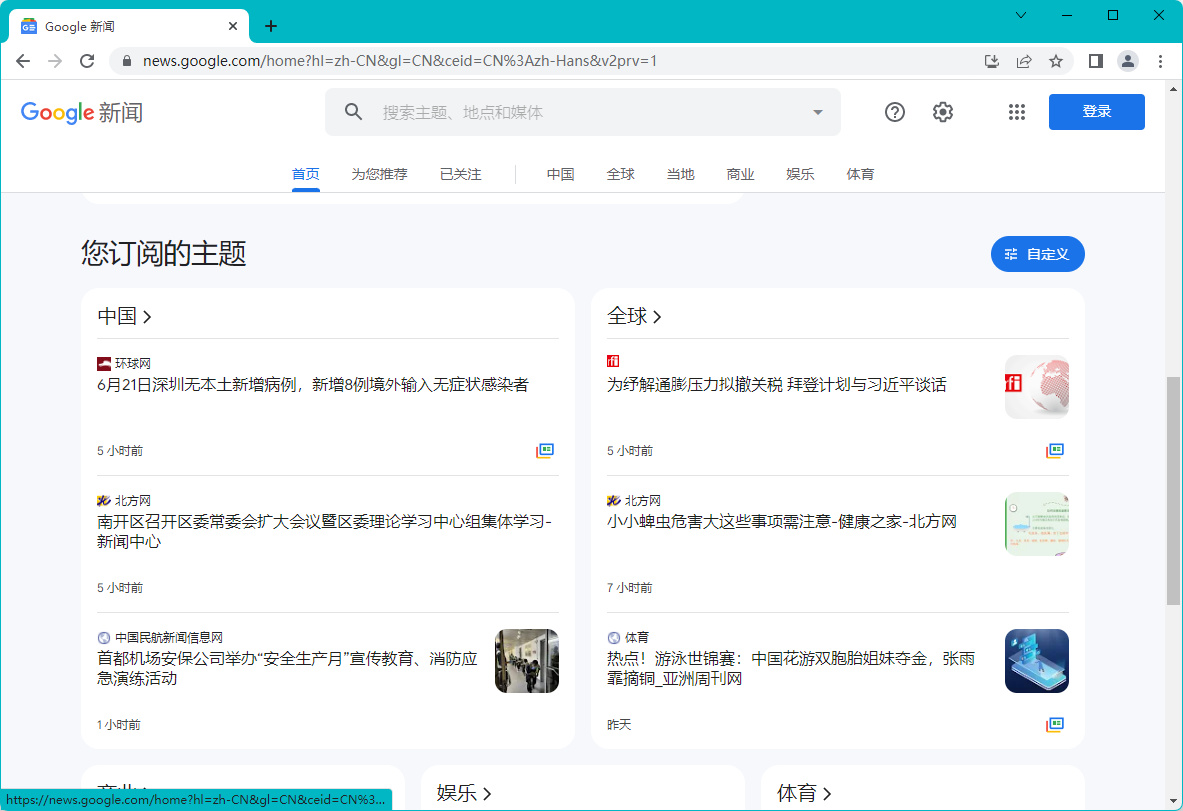Switch to the 商业 tab
The width and height of the screenshot is (1183, 811).
[740, 174]
